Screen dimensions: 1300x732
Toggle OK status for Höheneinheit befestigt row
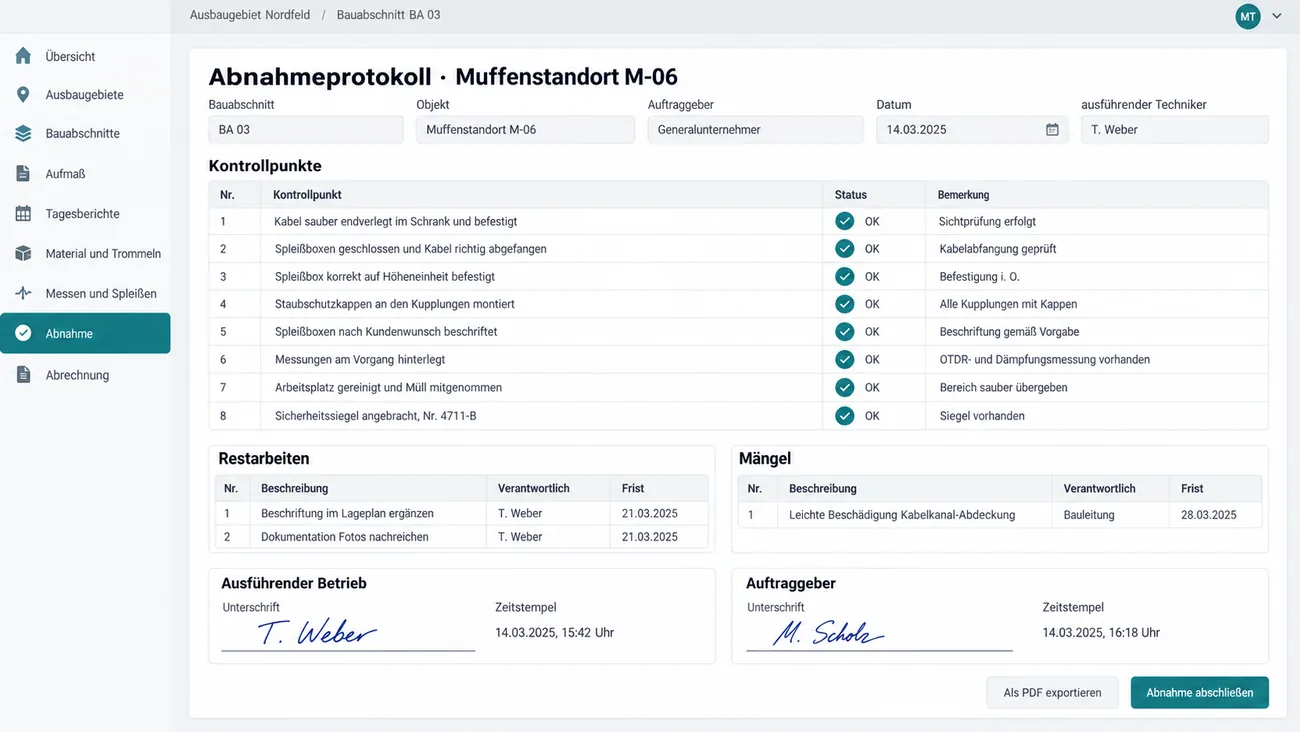pos(845,276)
